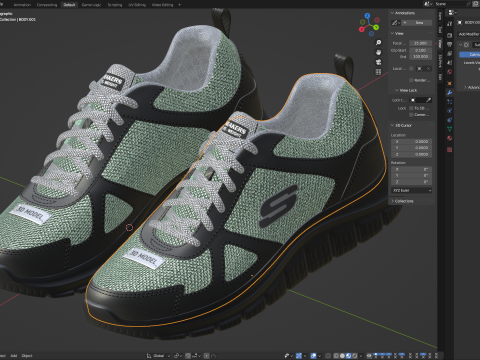Image resolution: width=480 pixels, height=360 pixels.
Task: Open the Material properties tab icon
Action: tap(450, 138)
